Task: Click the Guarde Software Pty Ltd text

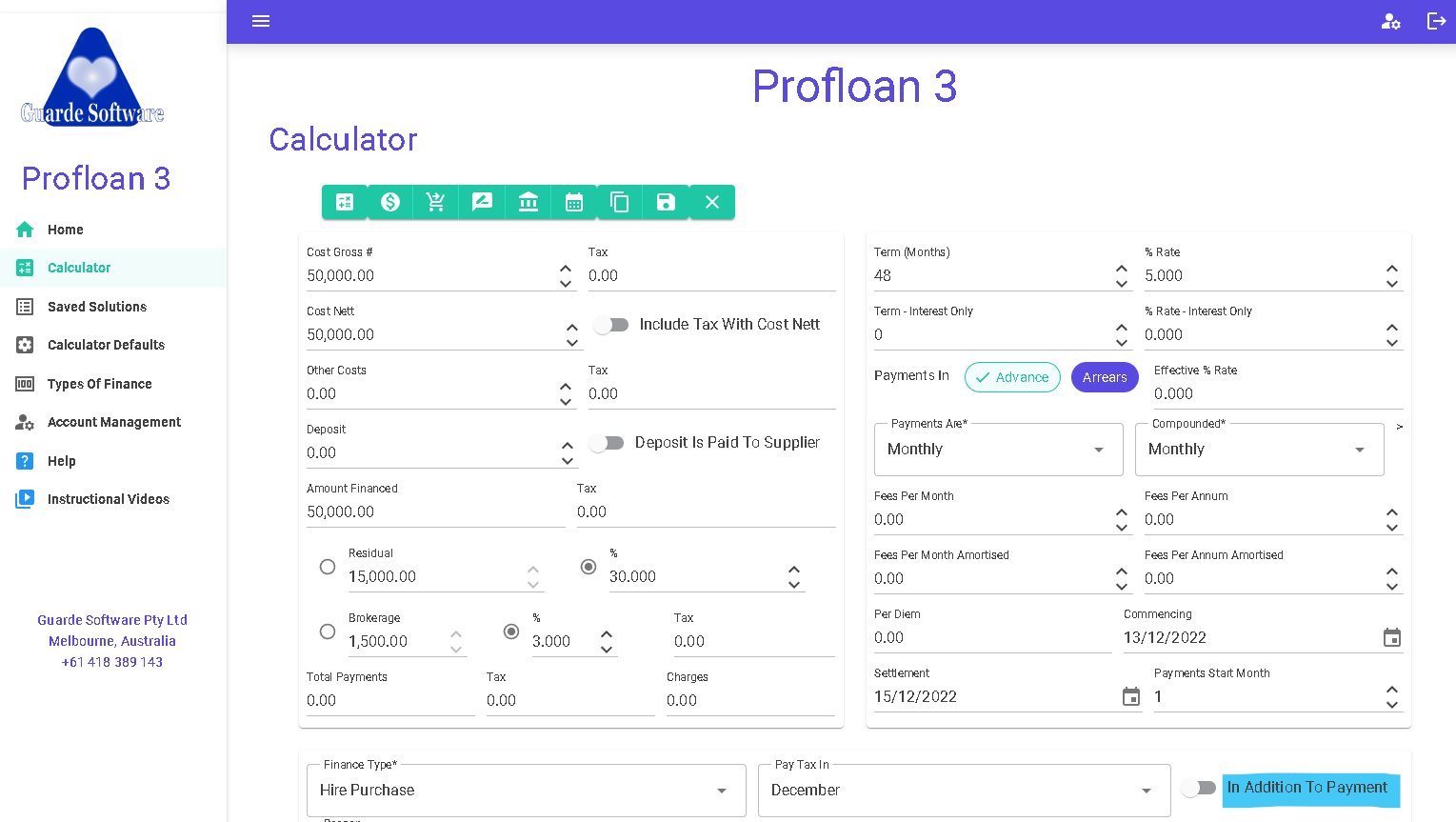Action: (112, 620)
